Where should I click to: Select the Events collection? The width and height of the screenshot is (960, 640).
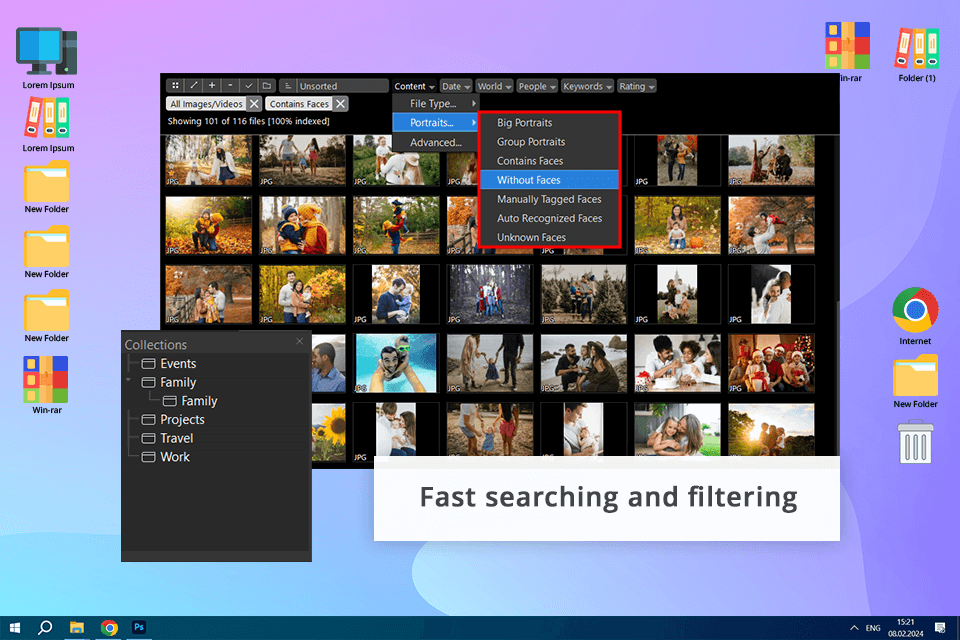[x=169, y=363]
